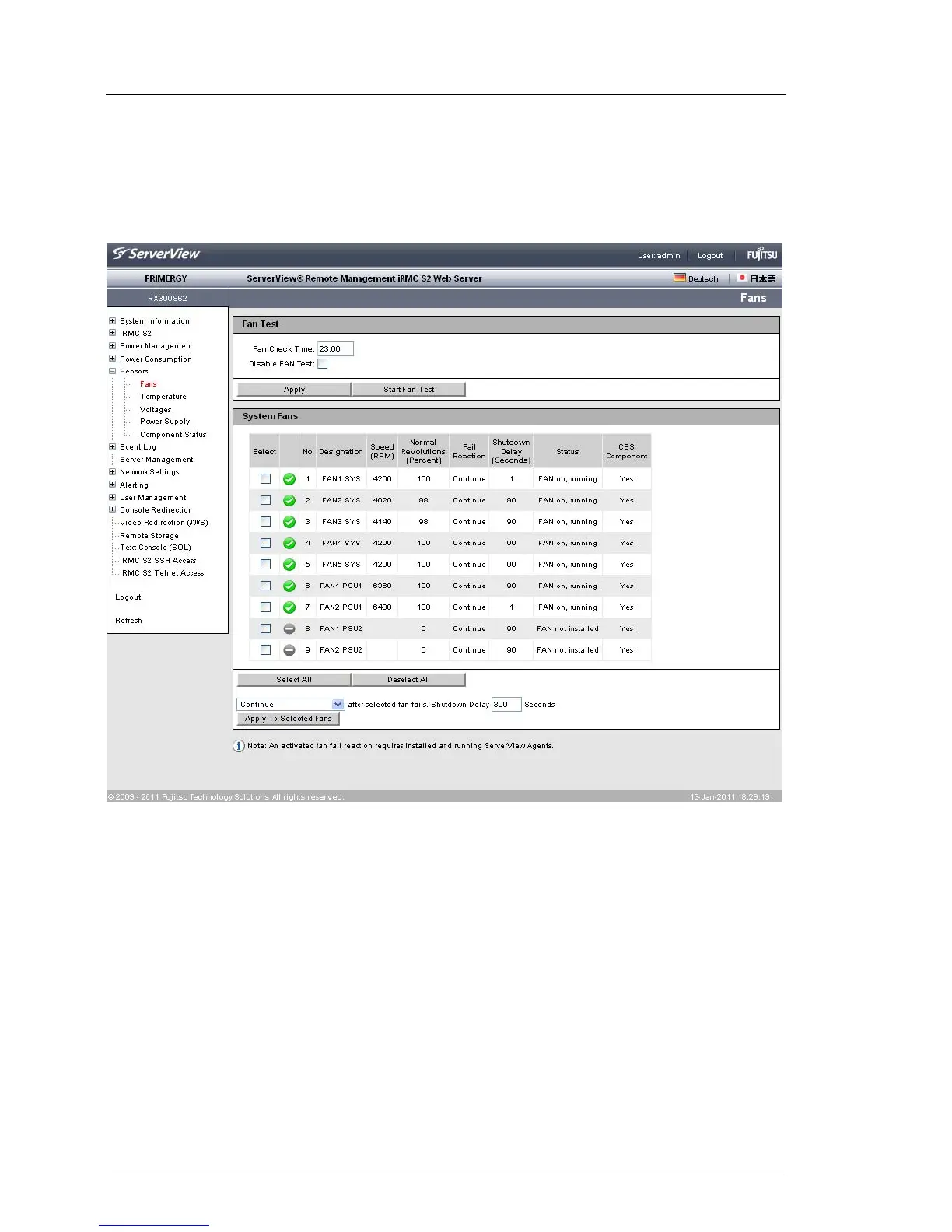
Task: Click the Logout link in sidebar
Action: 128,597
